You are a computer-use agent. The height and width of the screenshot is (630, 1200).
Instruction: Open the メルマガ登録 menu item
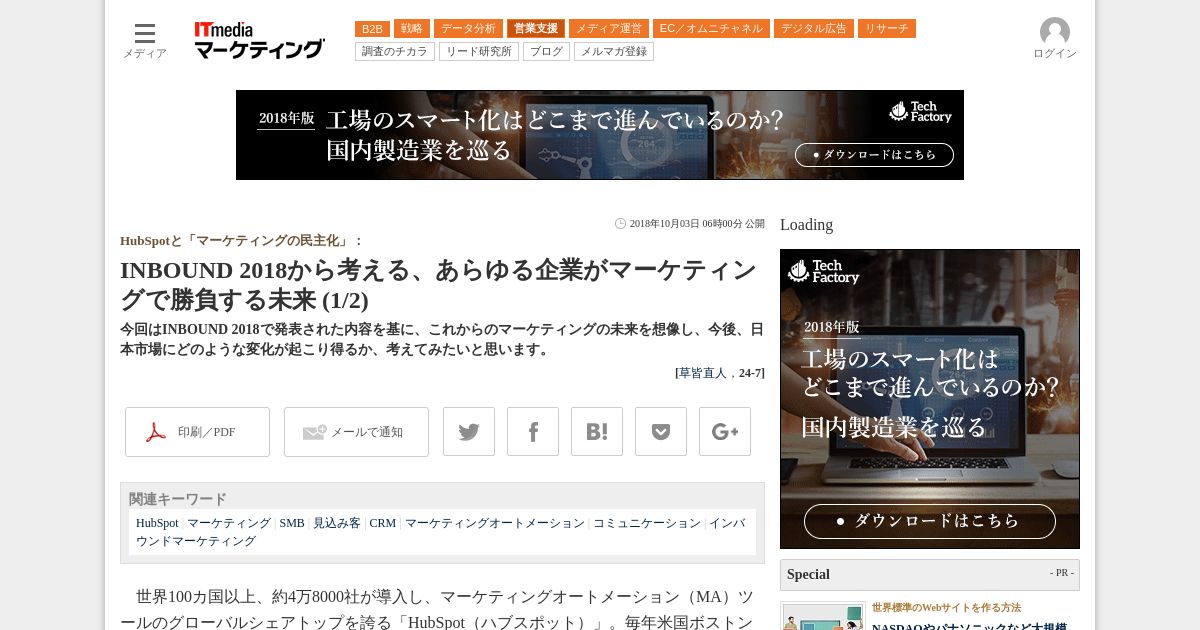614,51
